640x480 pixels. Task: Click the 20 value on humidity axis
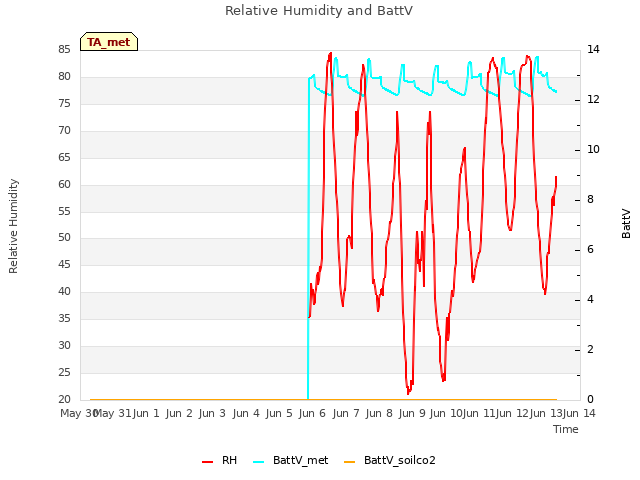click(64, 399)
